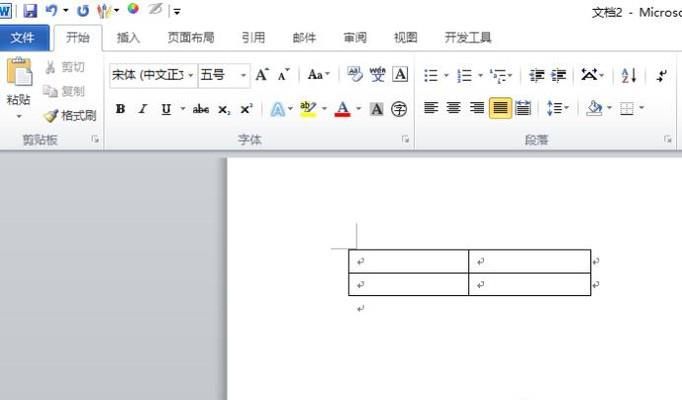
Task: Click the Shading paint bucket icon
Action: point(594,108)
